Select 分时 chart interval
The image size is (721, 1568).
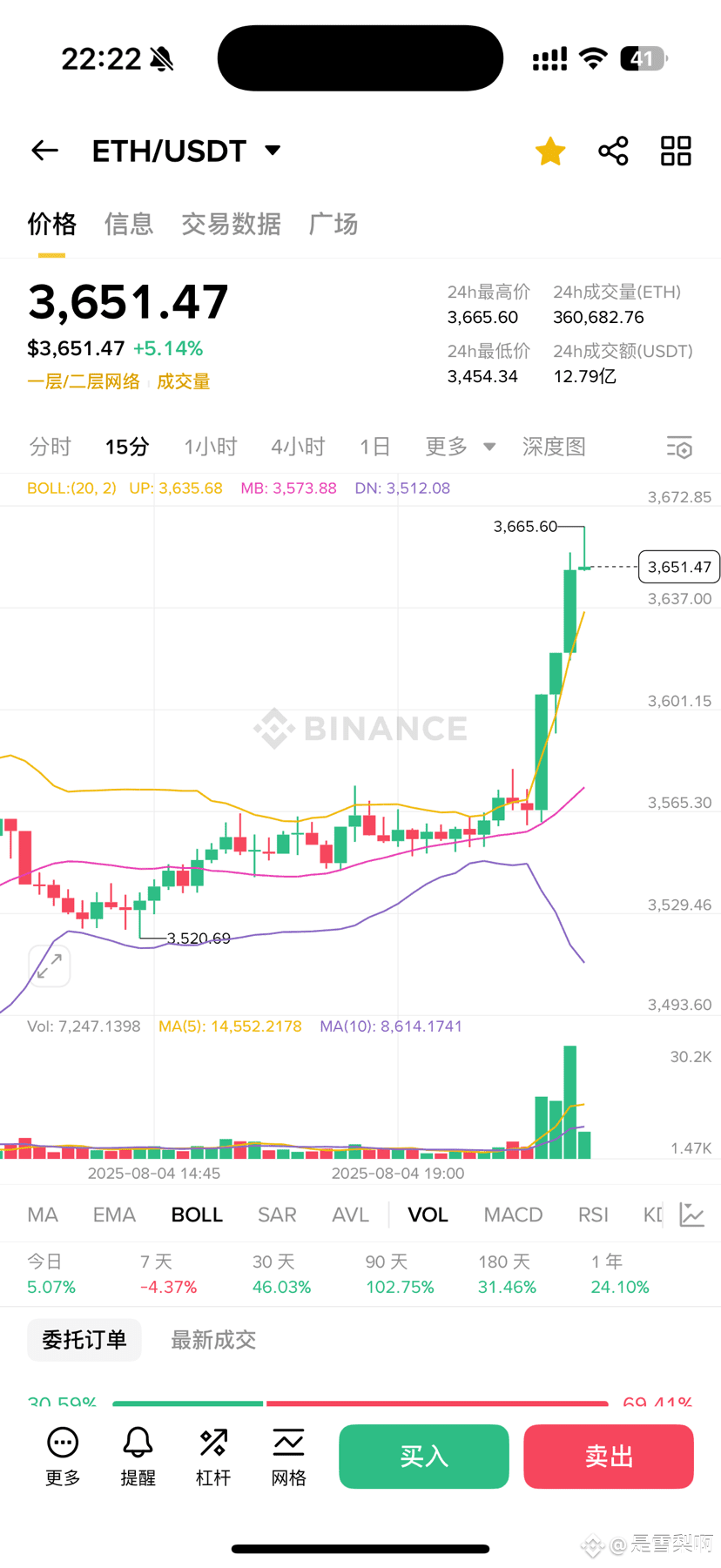(x=50, y=447)
